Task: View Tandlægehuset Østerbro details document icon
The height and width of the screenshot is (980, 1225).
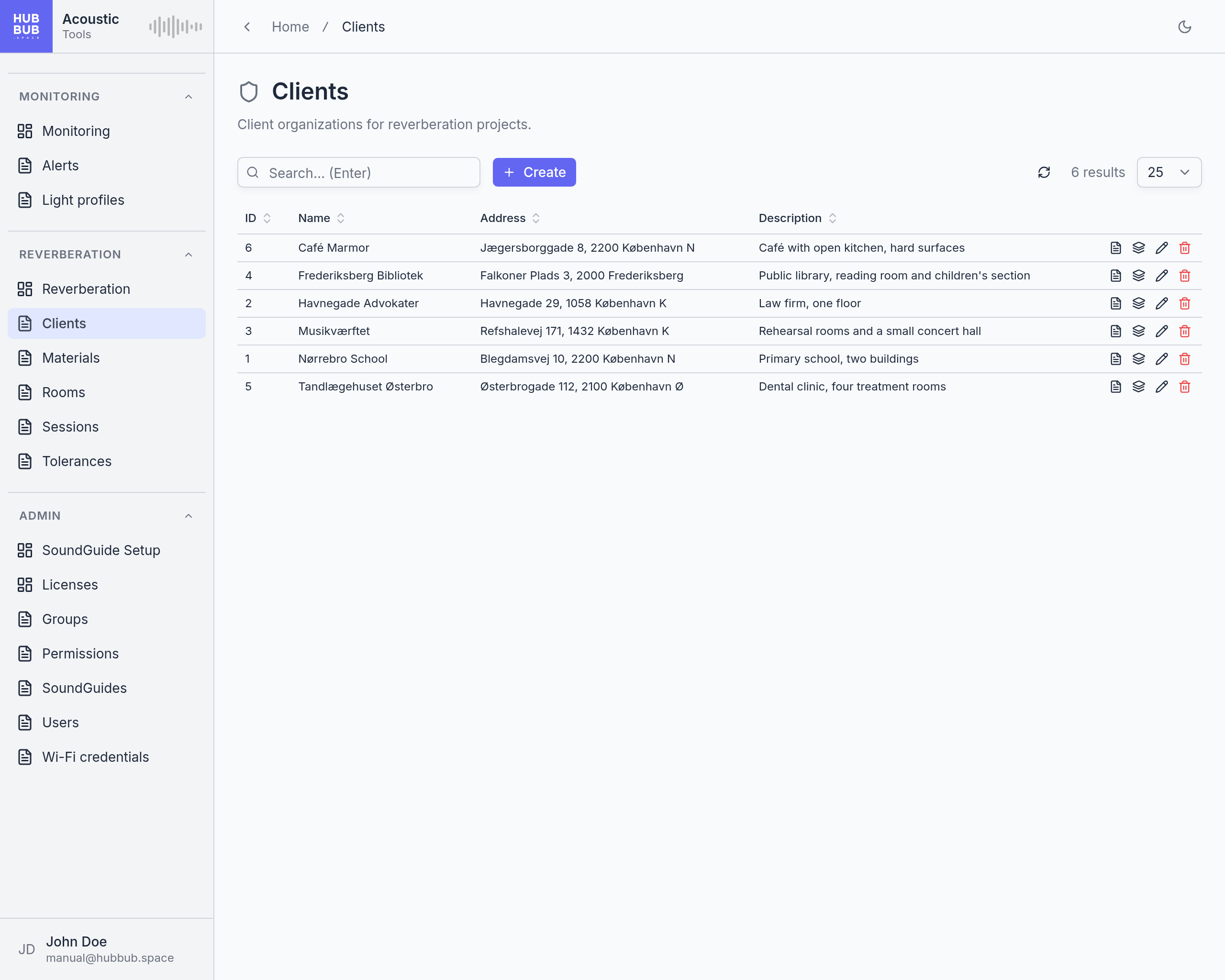Action: pos(1116,387)
